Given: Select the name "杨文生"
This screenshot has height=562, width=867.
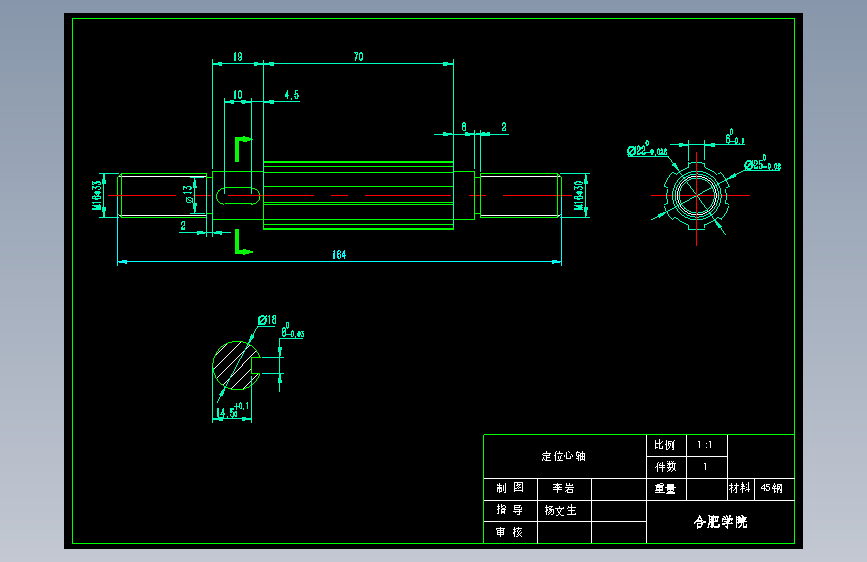Looking at the screenshot, I should [560, 511].
